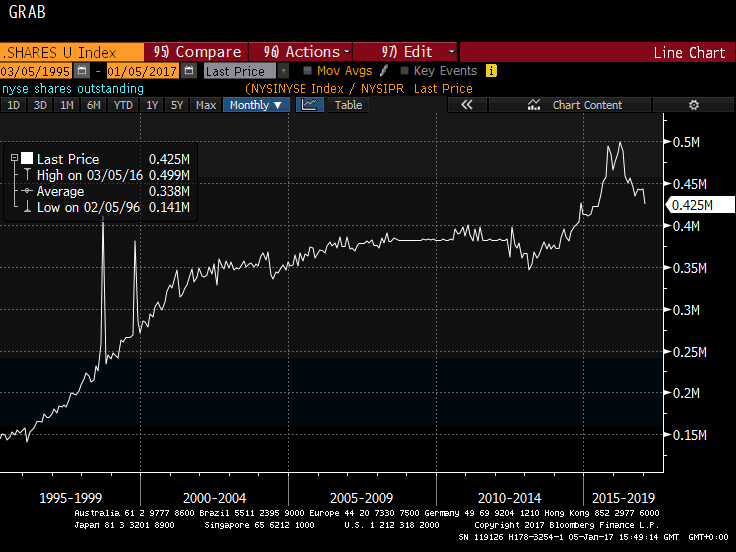Click the Line Chart title label
Screen dimensions: 736x552
pos(689,52)
